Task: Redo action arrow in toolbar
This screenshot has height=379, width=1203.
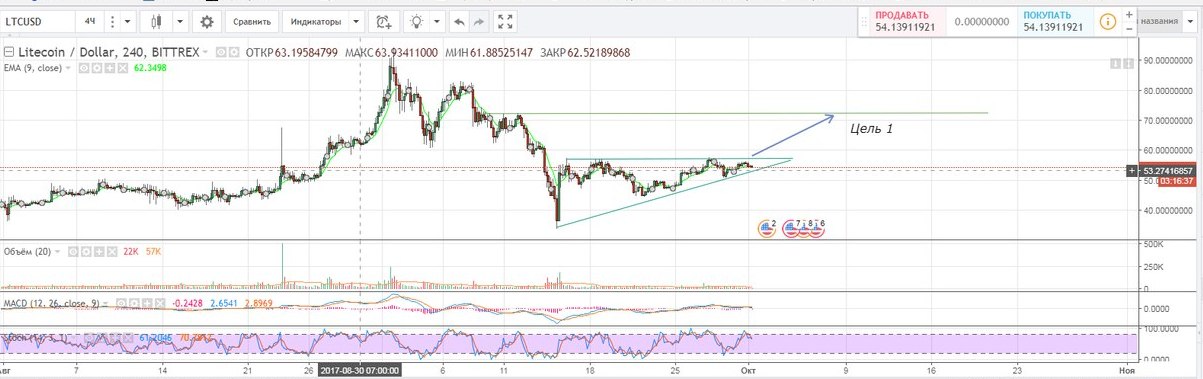Action: point(480,21)
